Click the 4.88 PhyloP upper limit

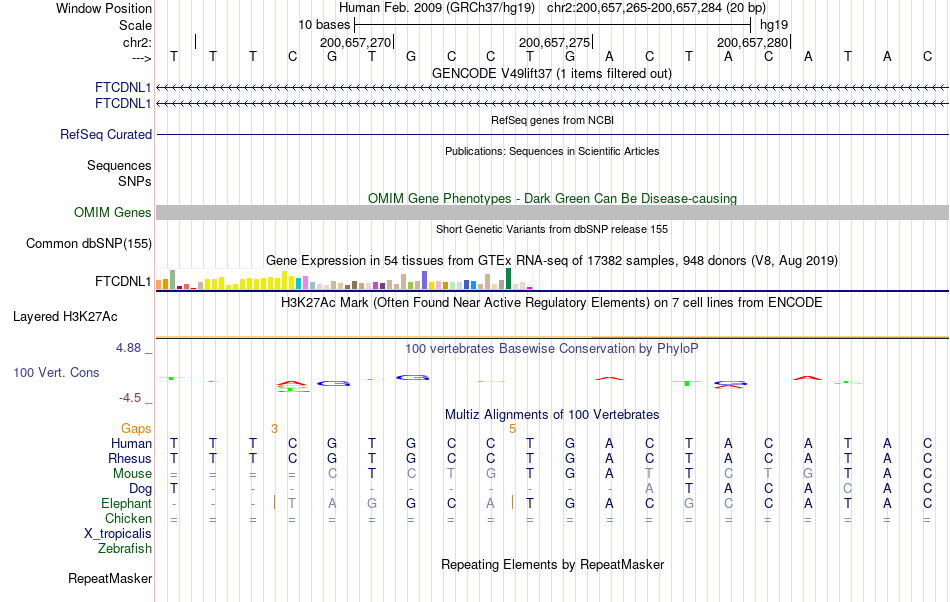point(128,348)
